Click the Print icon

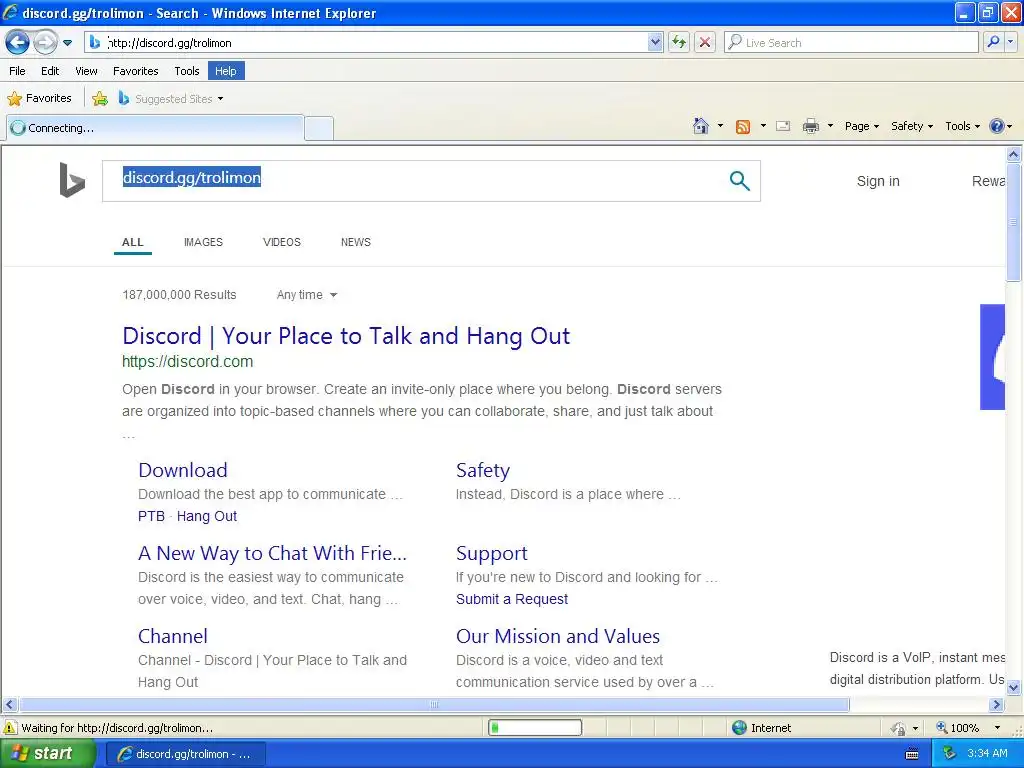(x=810, y=126)
